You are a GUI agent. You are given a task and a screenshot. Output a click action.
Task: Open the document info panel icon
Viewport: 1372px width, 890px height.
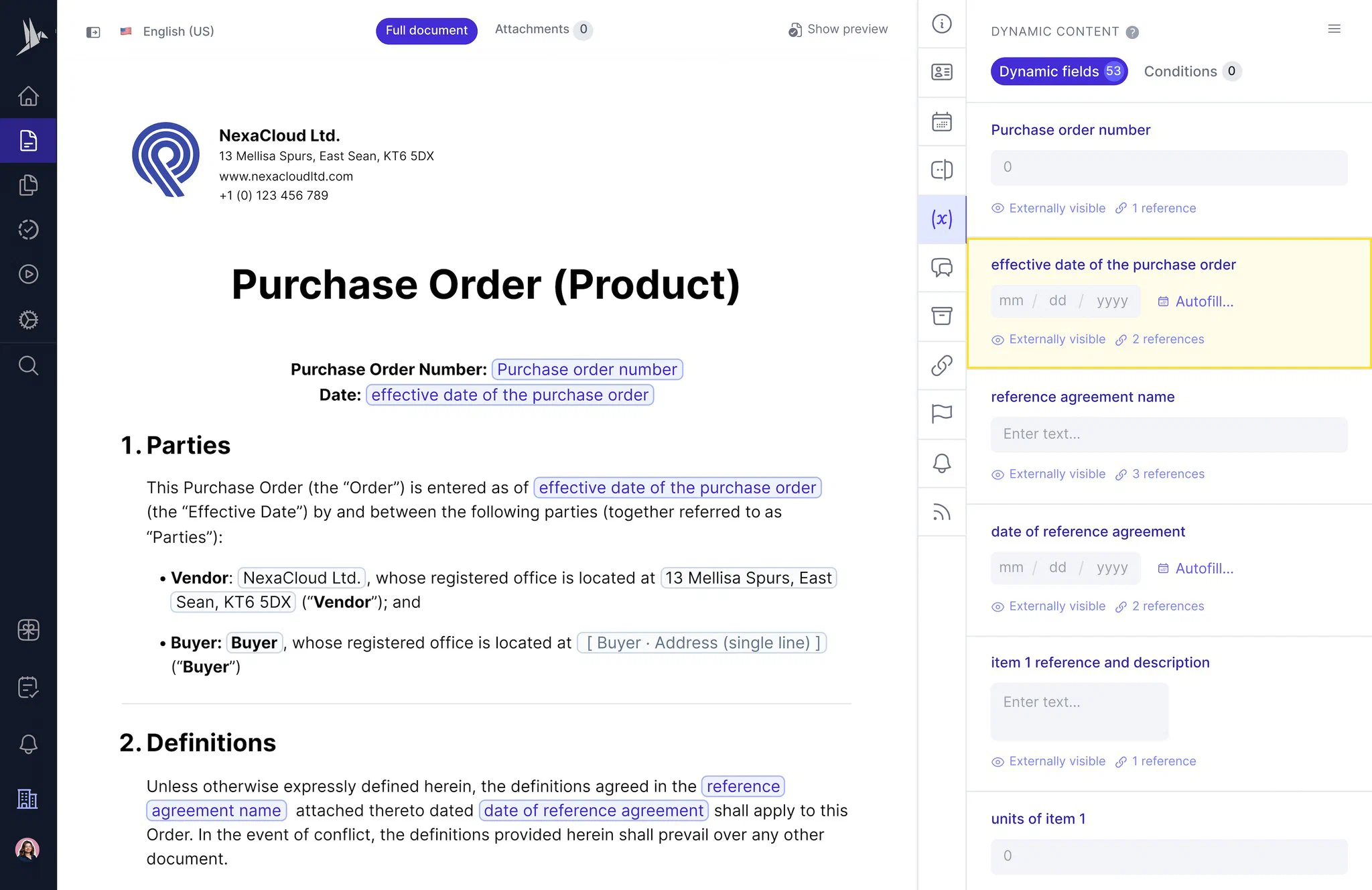pyautogui.click(x=942, y=24)
